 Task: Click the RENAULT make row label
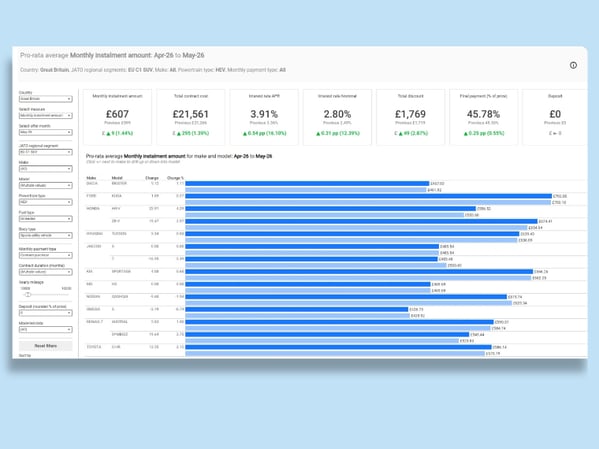(94, 322)
